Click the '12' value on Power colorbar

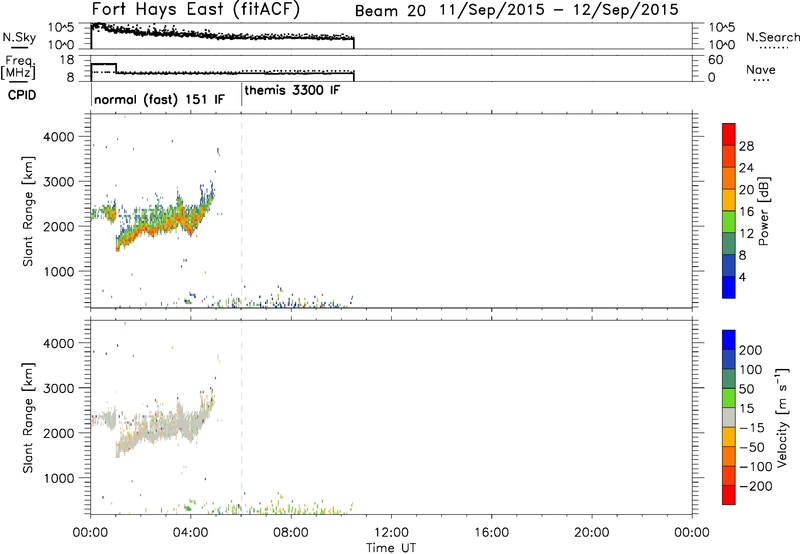[x=746, y=234]
